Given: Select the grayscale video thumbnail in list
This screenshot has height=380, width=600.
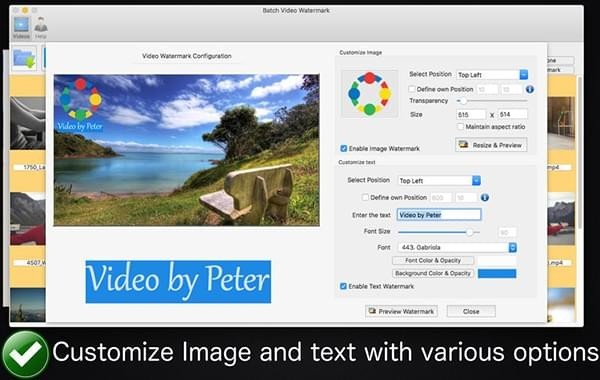Looking at the screenshot, I should (28, 123).
